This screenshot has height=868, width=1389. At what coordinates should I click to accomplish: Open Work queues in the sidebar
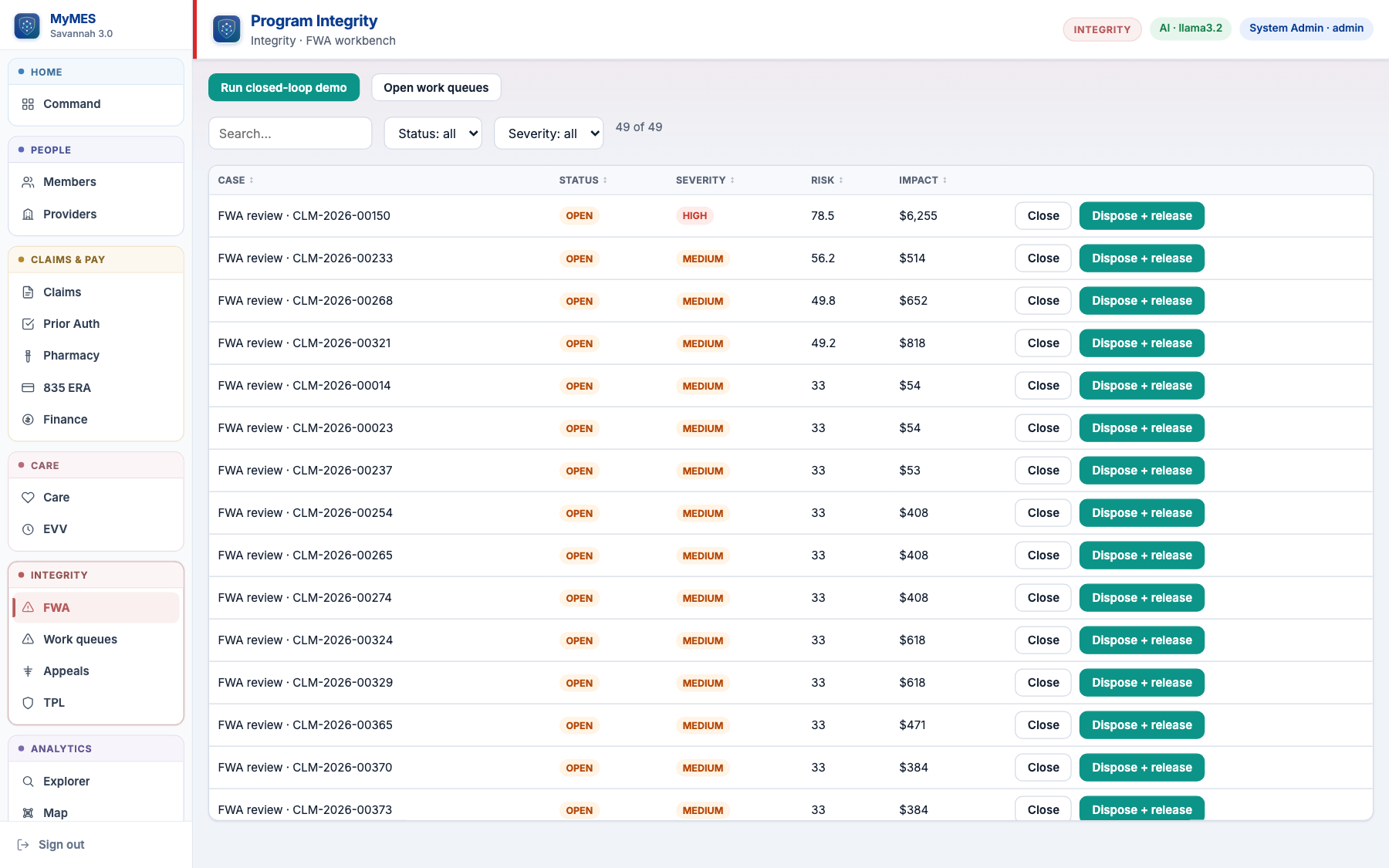pos(96,640)
